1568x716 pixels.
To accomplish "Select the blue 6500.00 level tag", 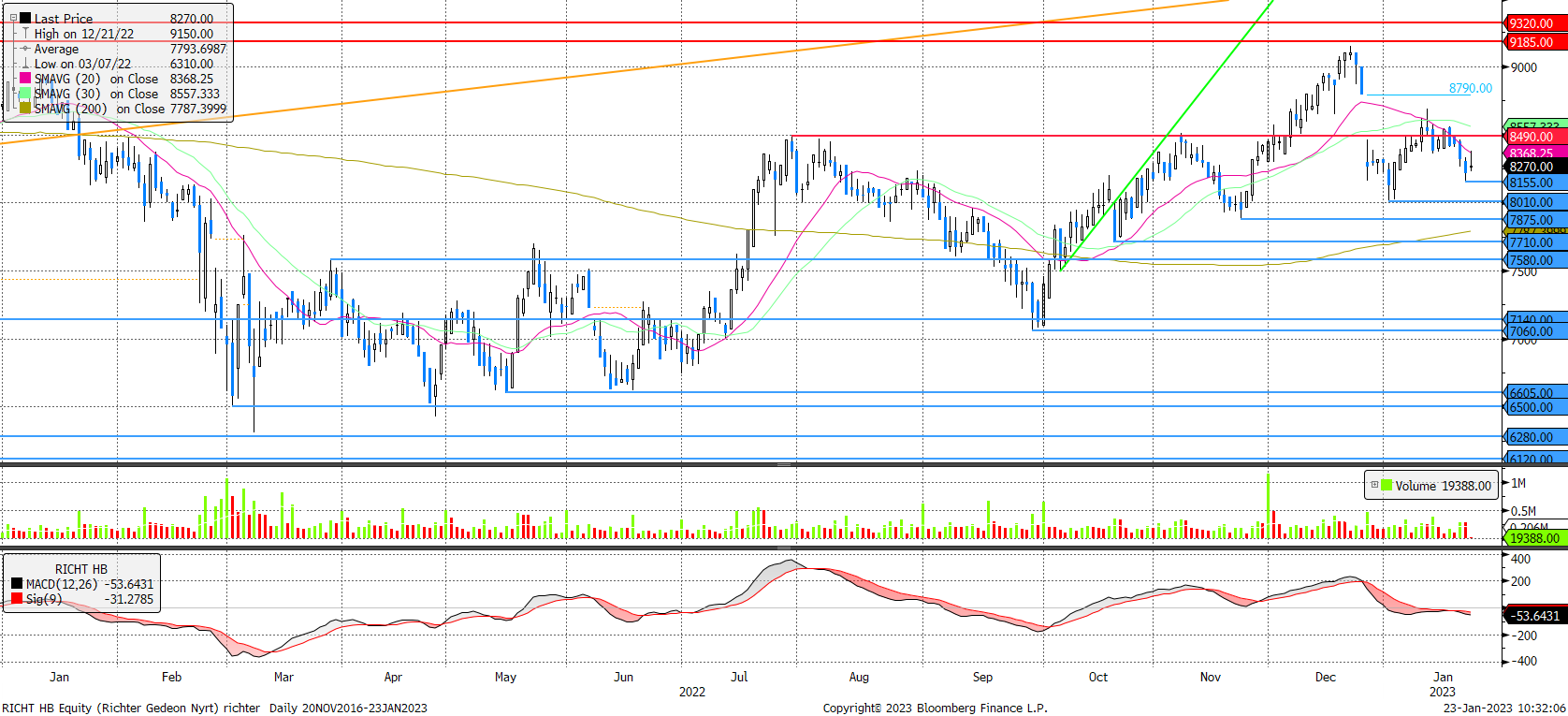I will pos(1533,407).
